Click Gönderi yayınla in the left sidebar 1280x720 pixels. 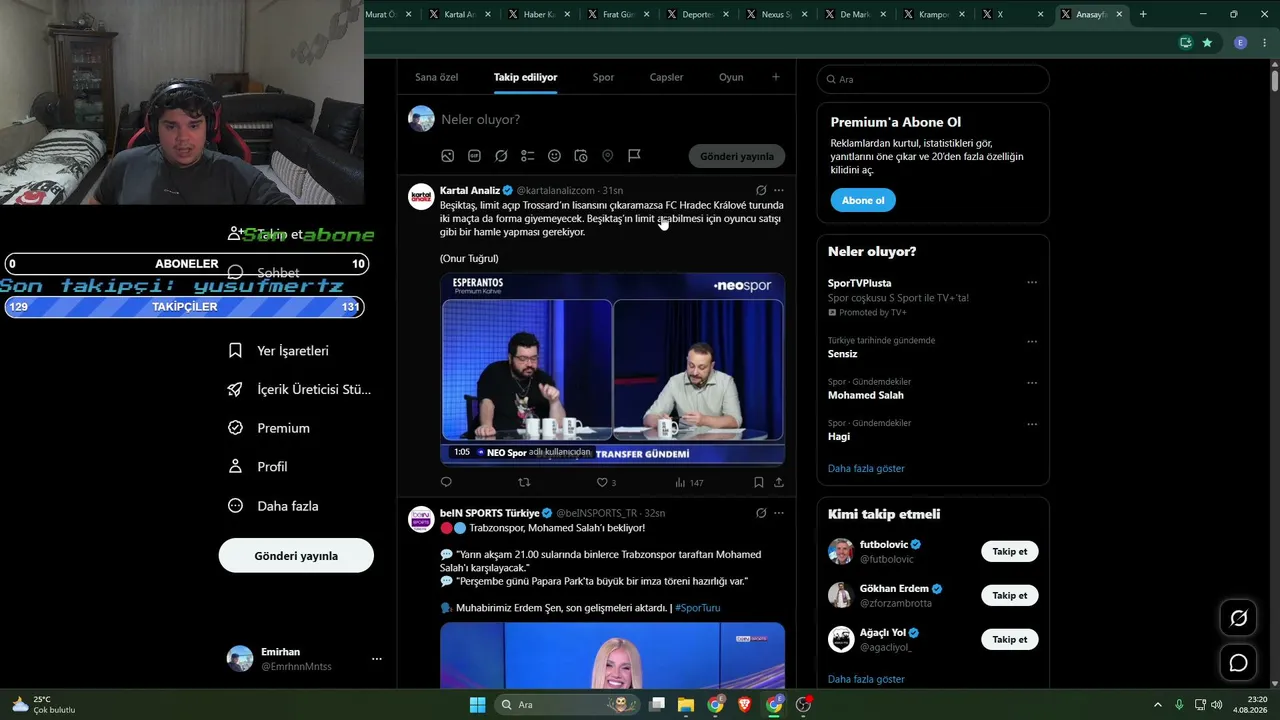(x=296, y=556)
